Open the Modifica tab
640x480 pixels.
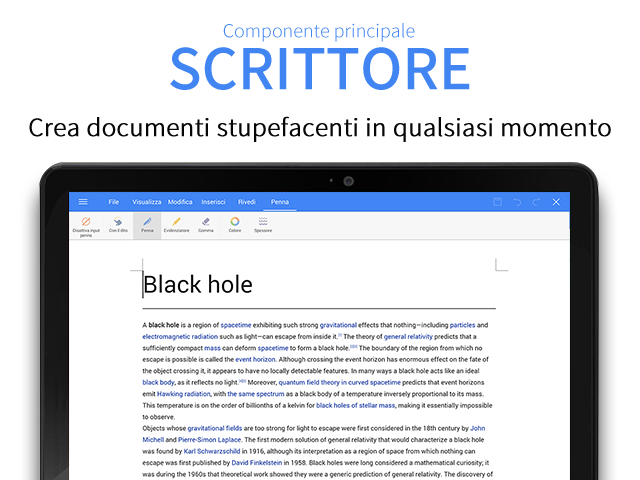click(x=180, y=202)
